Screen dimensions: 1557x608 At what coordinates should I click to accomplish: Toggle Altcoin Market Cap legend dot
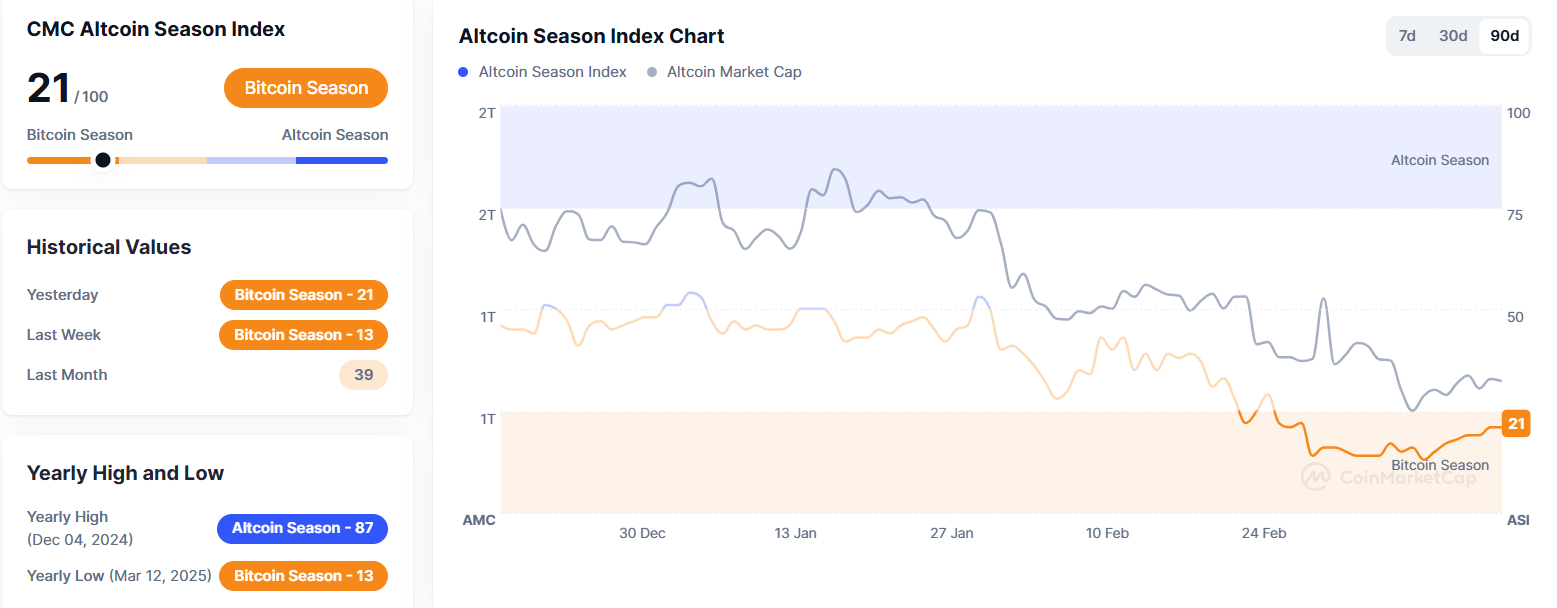tap(652, 72)
